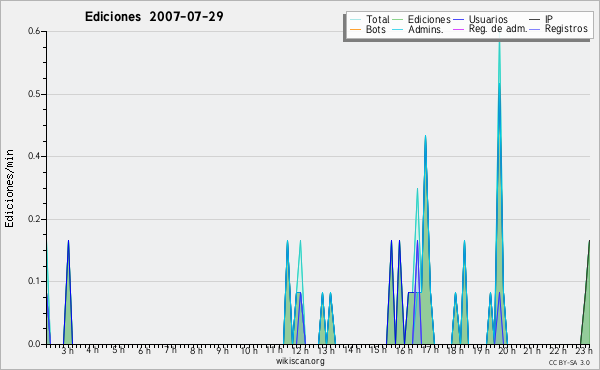
Task: Click the CC BY-SA 3.0 license text
Action: click(x=569, y=362)
